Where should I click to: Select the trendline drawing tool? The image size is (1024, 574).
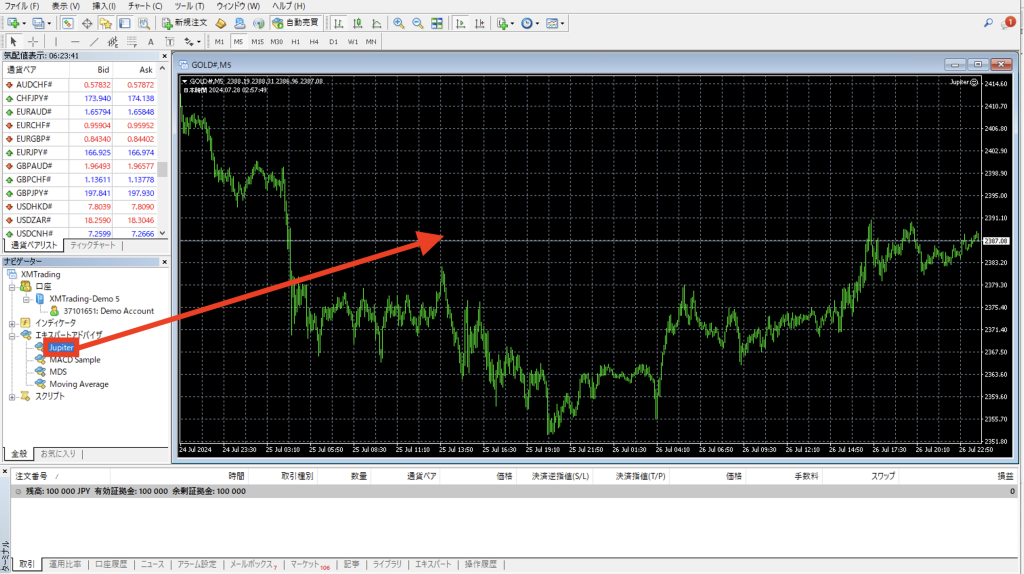click(93, 41)
